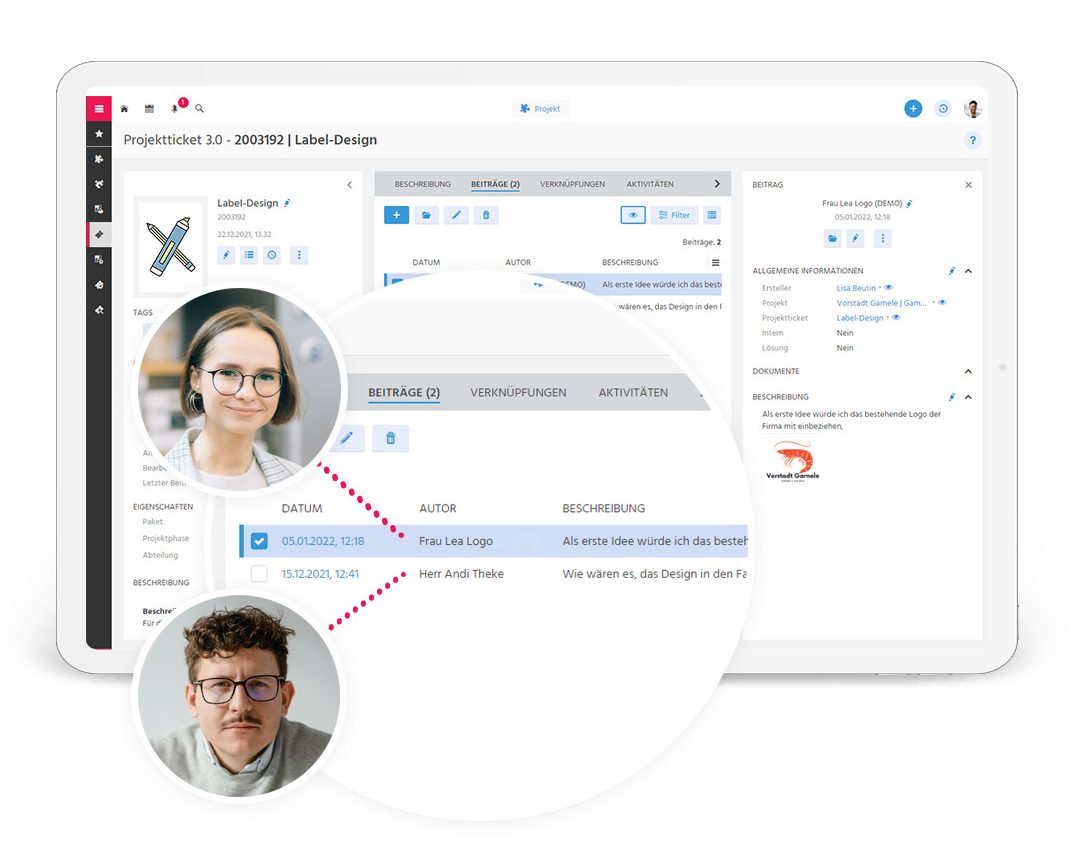Image resolution: width=1077 pixels, height=842 pixels.
Task: Open the hamburger menu in the sidebar
Action: click(x=98, y=109)
